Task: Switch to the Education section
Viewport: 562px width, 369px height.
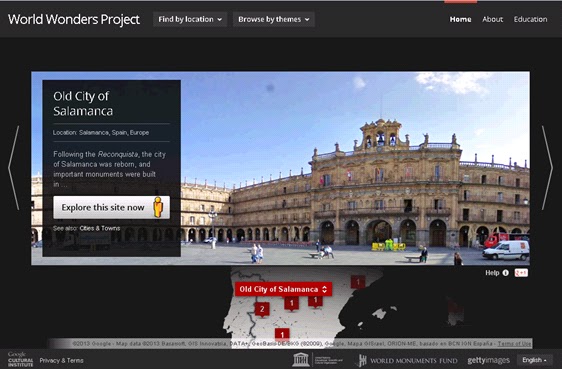Action: (530, 19)
